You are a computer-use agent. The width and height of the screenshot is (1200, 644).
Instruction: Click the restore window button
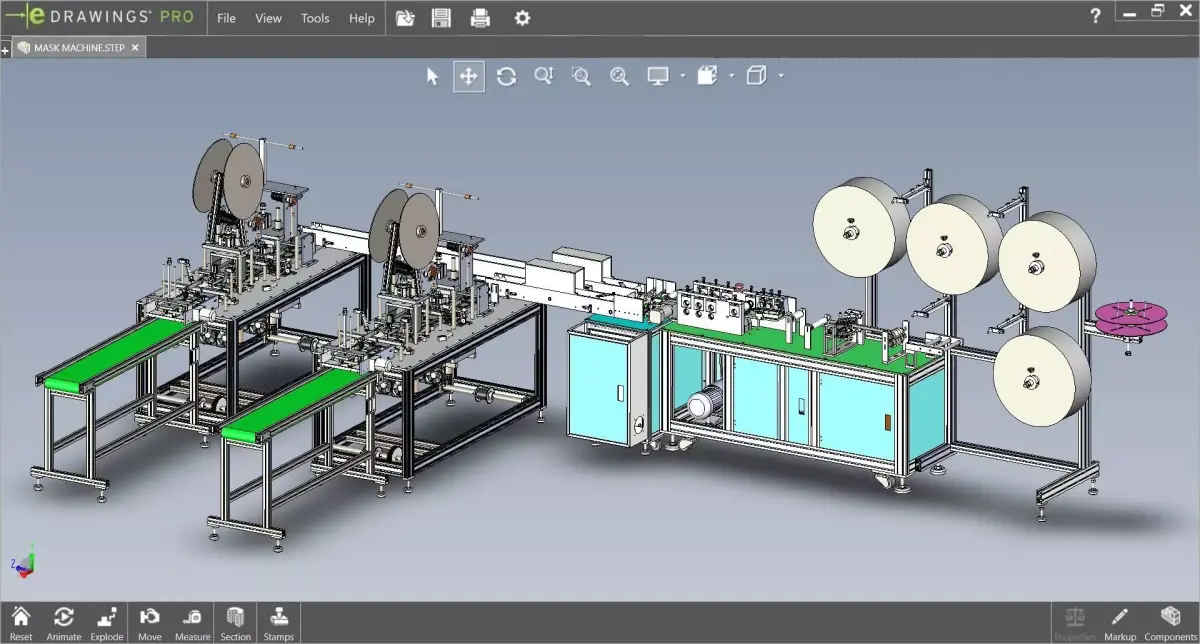pos(1158,11)
